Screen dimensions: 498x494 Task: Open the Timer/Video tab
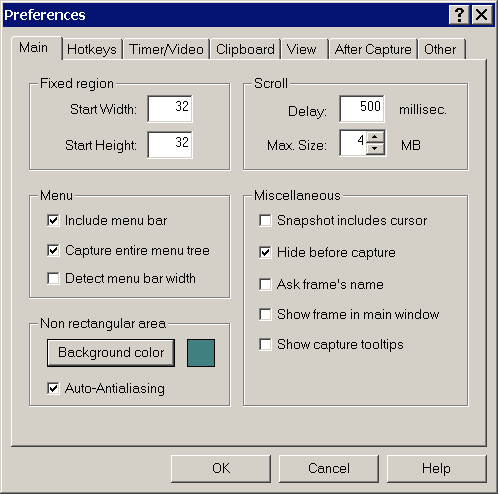point(166,49)
